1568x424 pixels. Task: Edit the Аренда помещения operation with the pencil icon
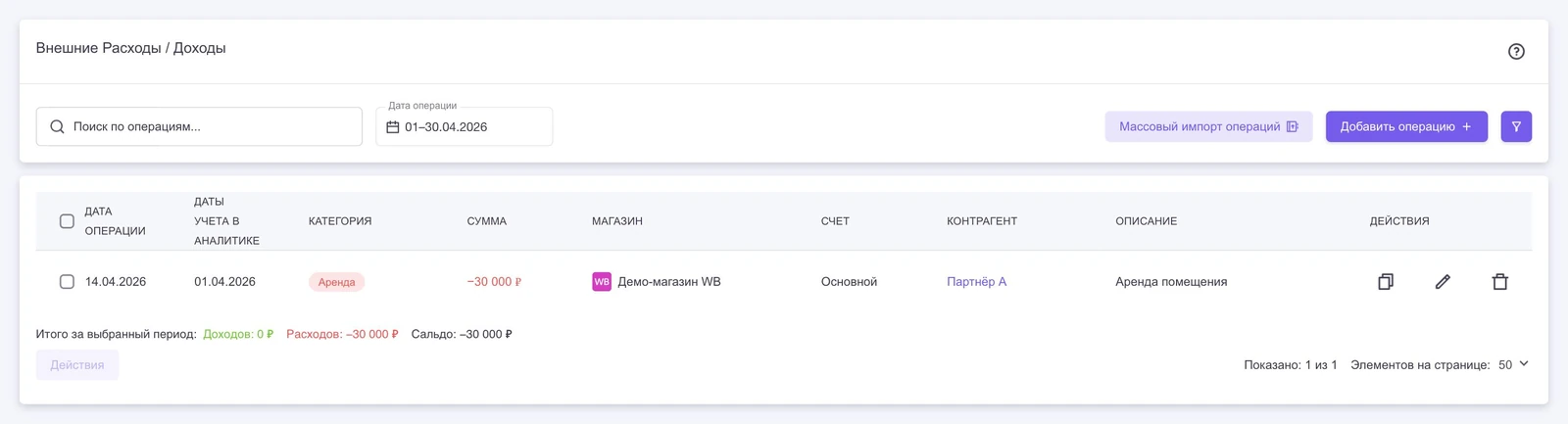click(1443, 282)
